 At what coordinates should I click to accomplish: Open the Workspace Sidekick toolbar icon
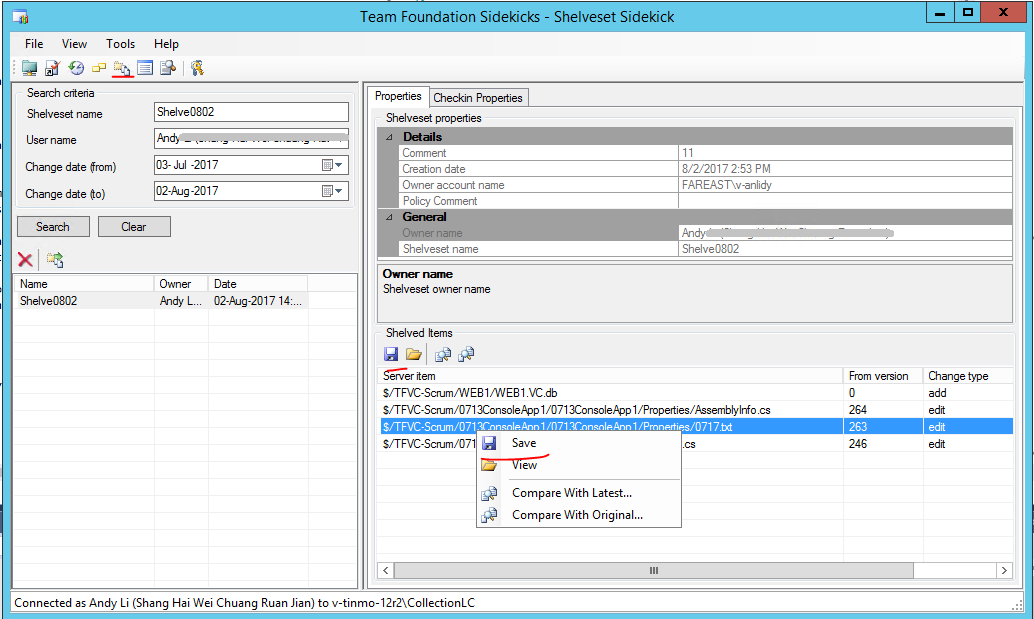coord(29,68)
